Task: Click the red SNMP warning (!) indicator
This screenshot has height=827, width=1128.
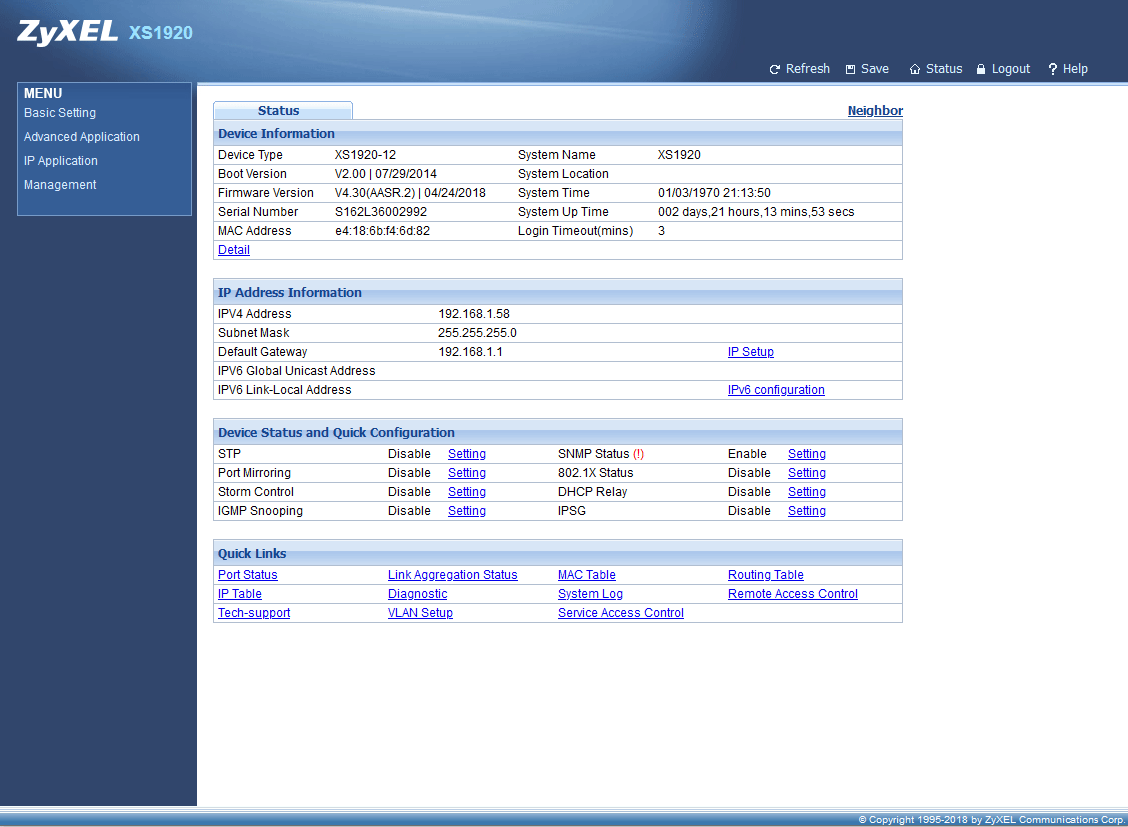Action: [x=638, y=454]
